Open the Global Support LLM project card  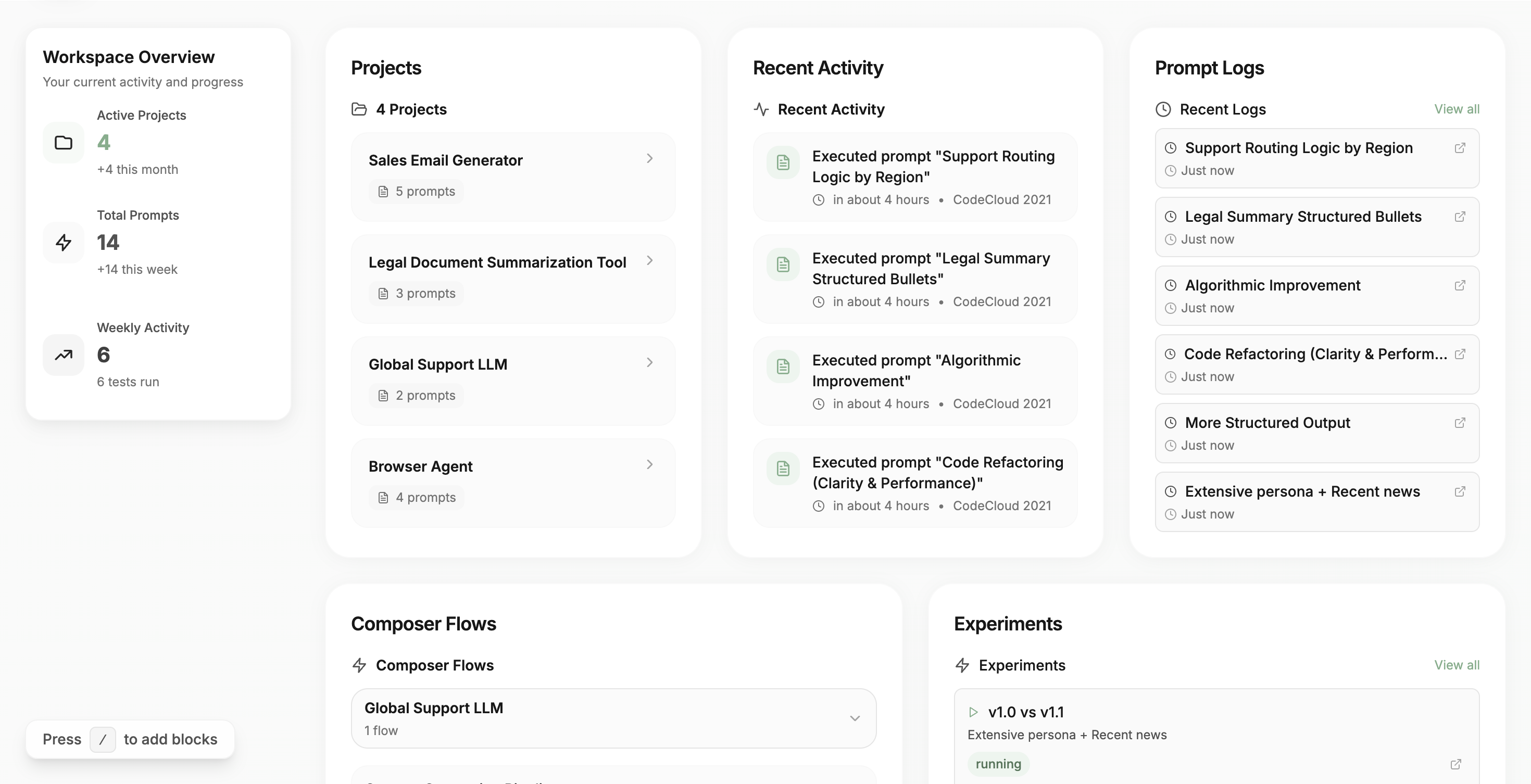[513, 381]
